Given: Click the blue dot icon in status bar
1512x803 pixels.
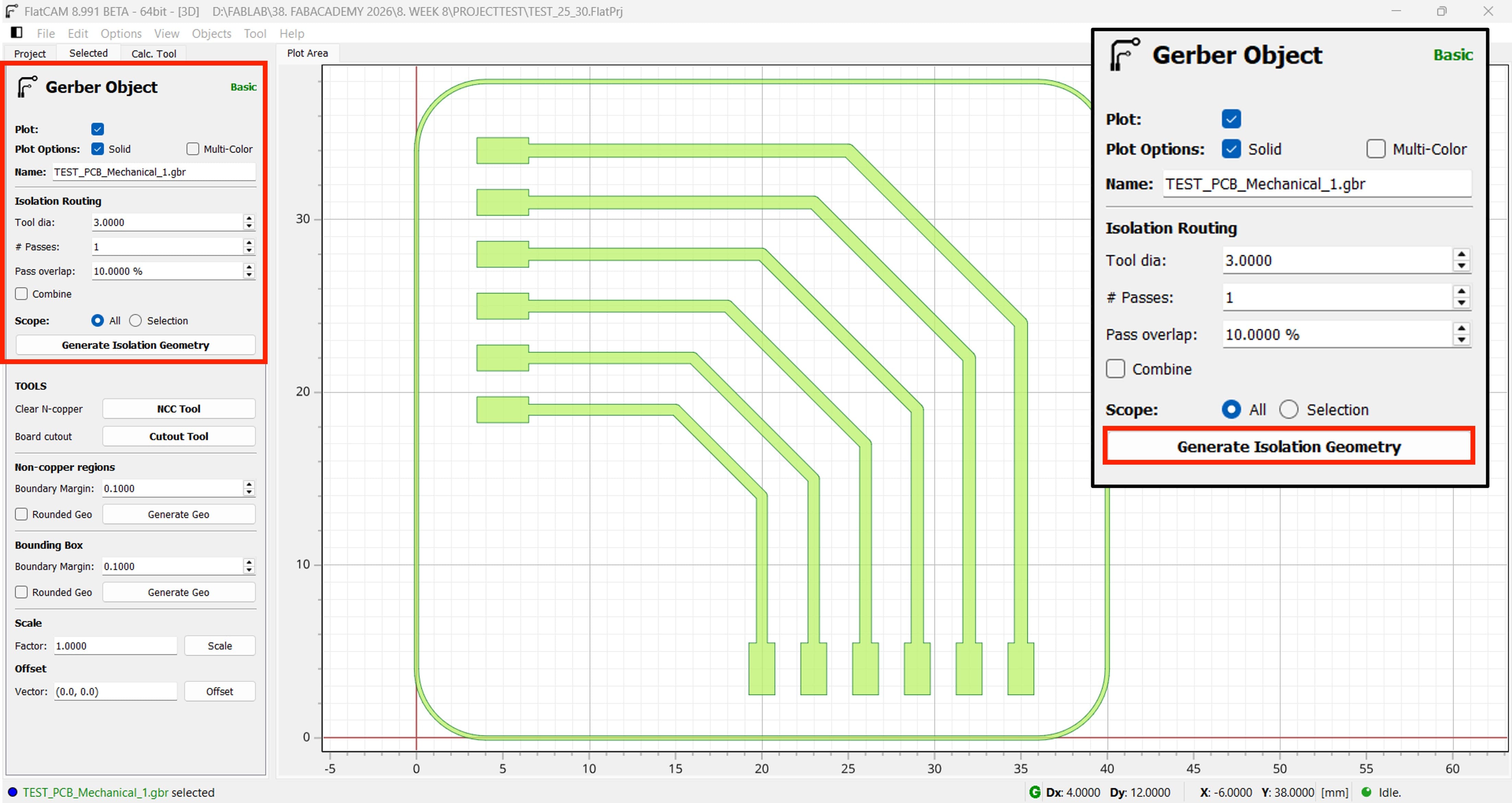Looking at the screenshot, I should coord(12,792).
